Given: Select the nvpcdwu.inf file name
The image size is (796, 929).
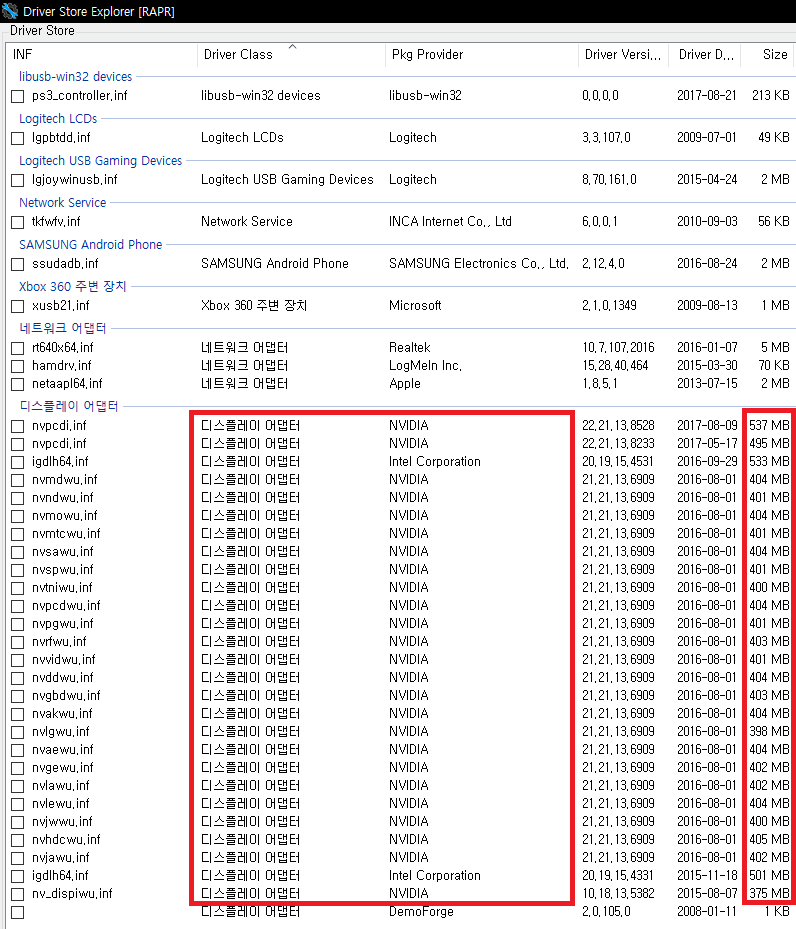Looking at the screenshot, I should pos(66,606).
